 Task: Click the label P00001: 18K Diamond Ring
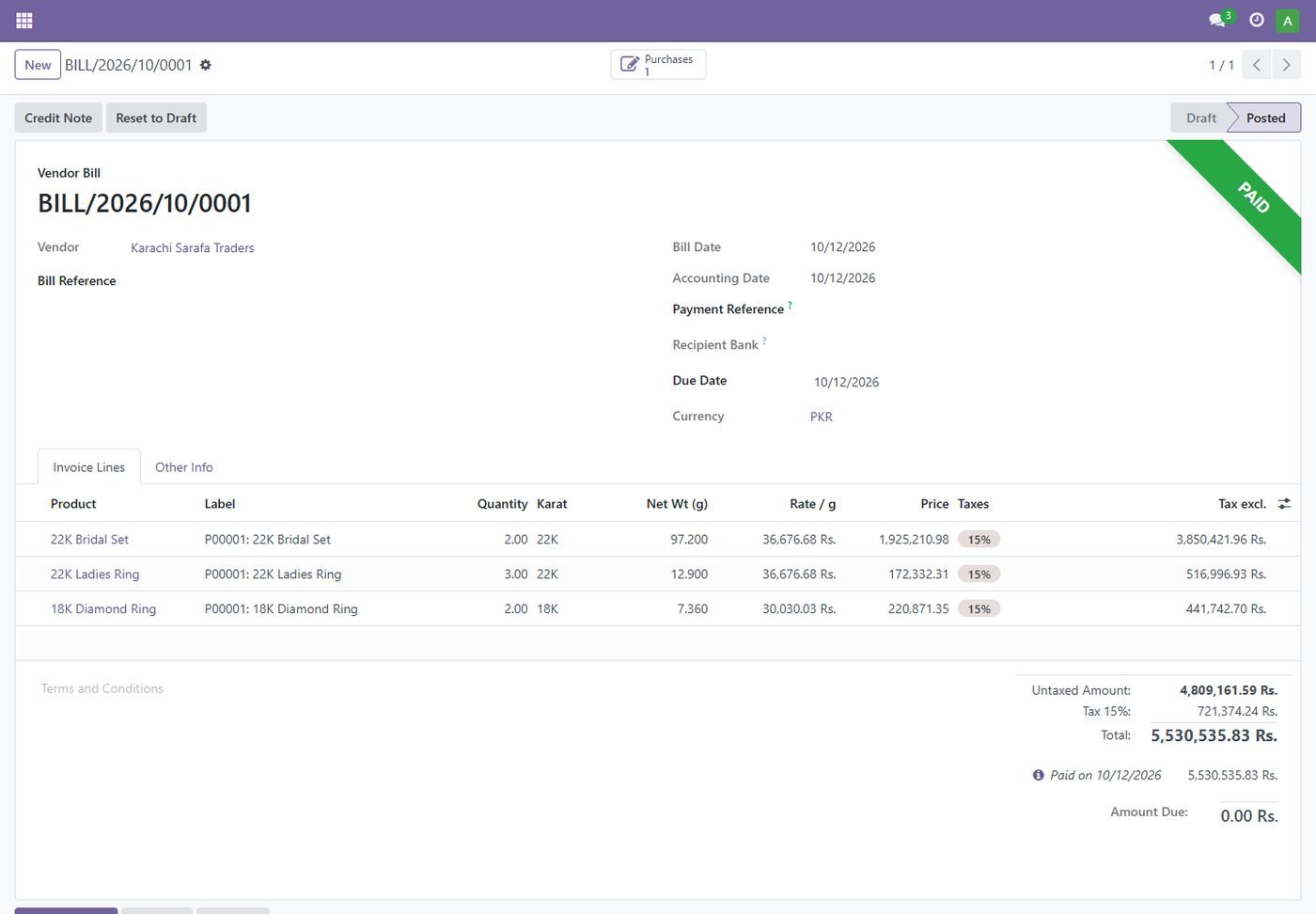(x=281, y=609)
